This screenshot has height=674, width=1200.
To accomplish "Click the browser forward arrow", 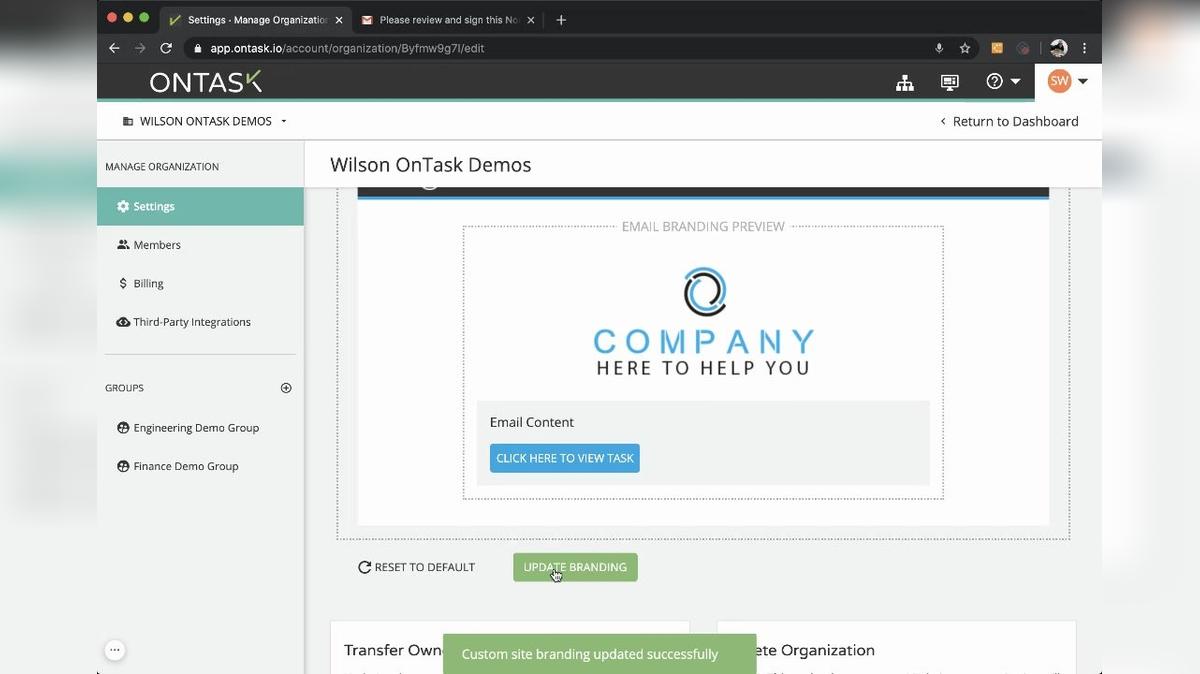I will 140,48.
